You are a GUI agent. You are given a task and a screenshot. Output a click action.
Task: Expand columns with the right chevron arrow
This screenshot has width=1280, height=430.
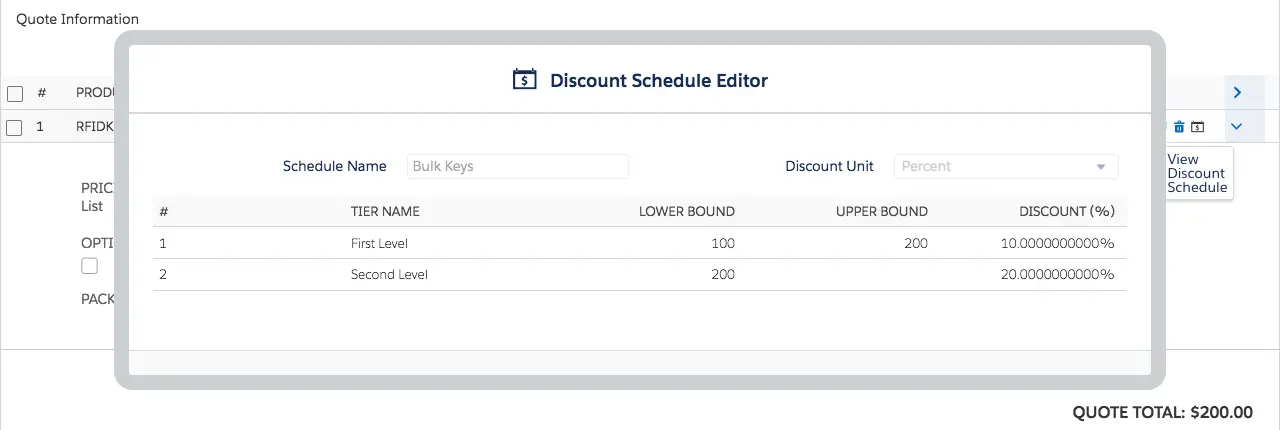pyautogui.click(x=1237, y=93)
